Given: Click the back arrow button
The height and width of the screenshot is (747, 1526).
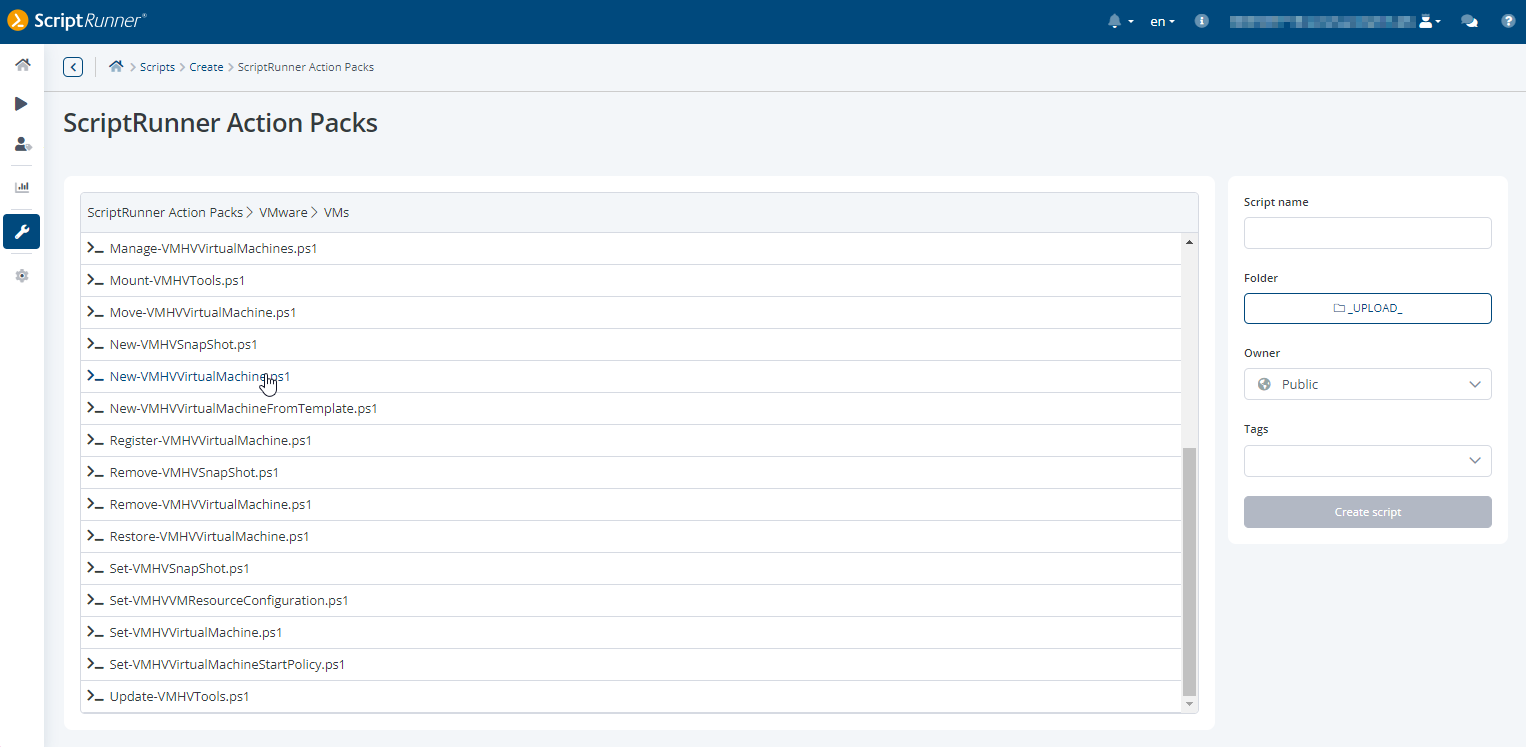Looking at the screenshot, I should tap(73, 67).
